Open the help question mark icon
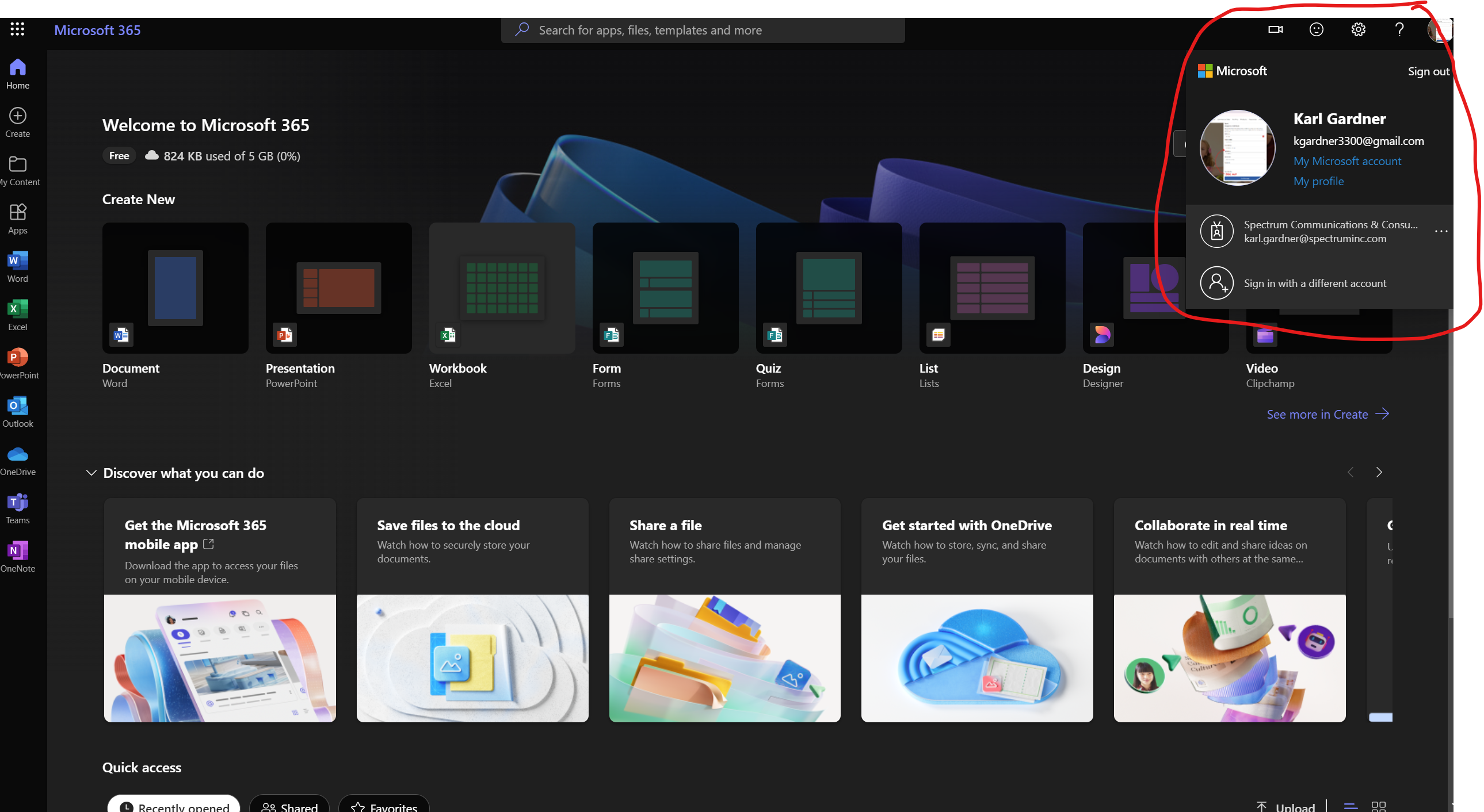This screenshot has width=1484, height=812. pyautogui.click(x=1399, y=29)
